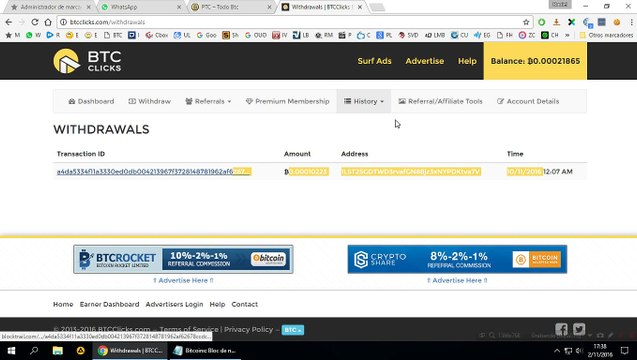Click the volume tray icon
Viewport: 637px width, 360px height.
pos(579,351)
